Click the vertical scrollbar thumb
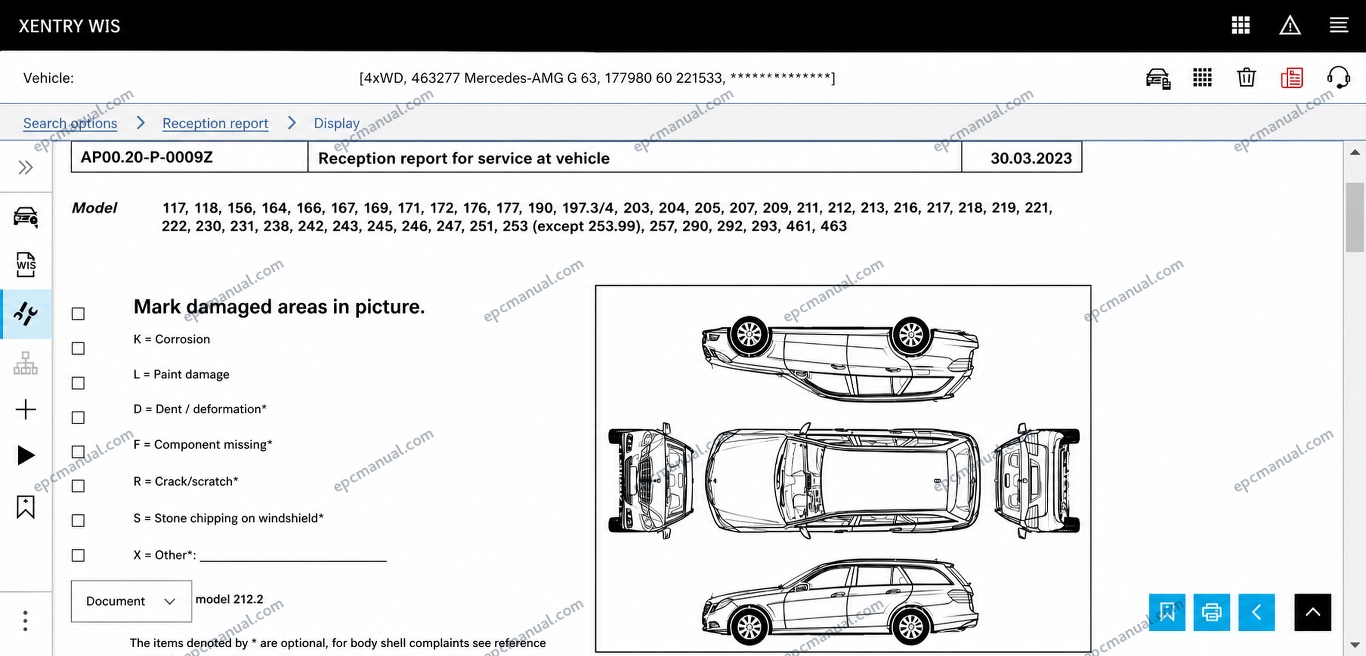The image size is (1366, 656). (x=1355, y=217)
